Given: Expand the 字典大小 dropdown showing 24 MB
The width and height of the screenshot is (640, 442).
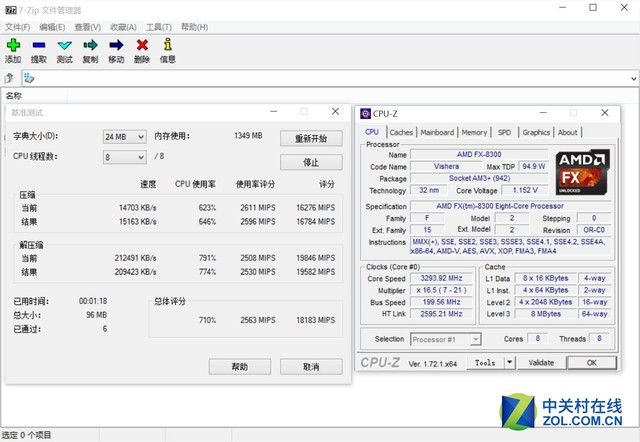Looking at the screenshot, I should [139, 136].
